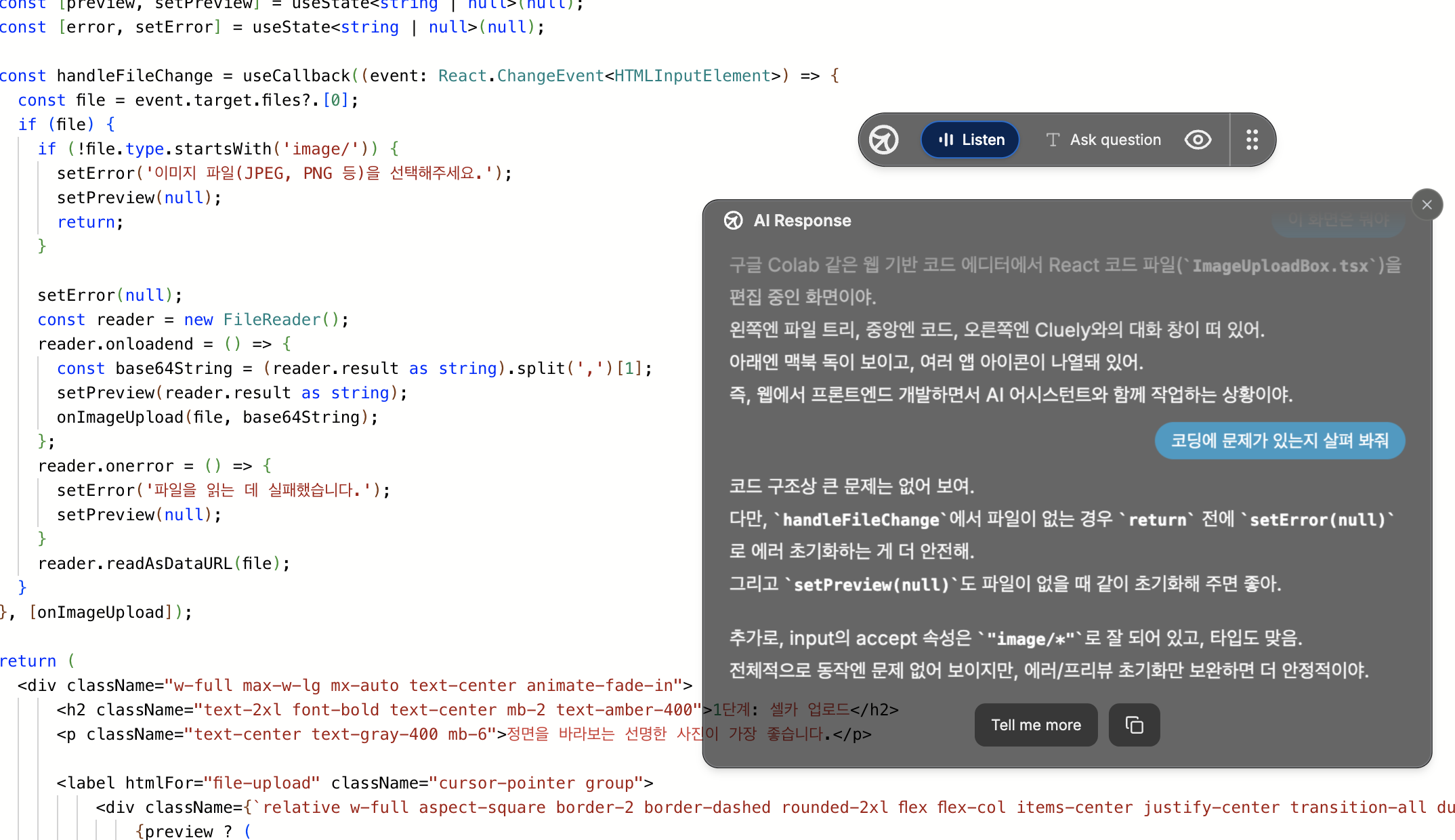The image size is (1455, 840).
Task: Click the close X on the AI Response panel
Action: tap(1427, 204)
